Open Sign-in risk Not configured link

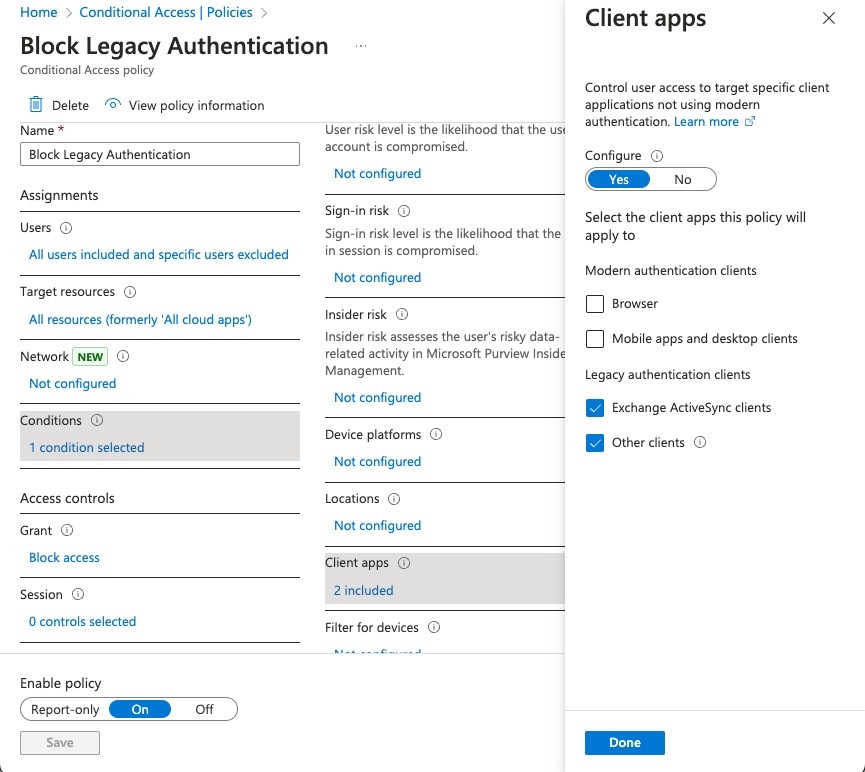(x=377, y=278)
